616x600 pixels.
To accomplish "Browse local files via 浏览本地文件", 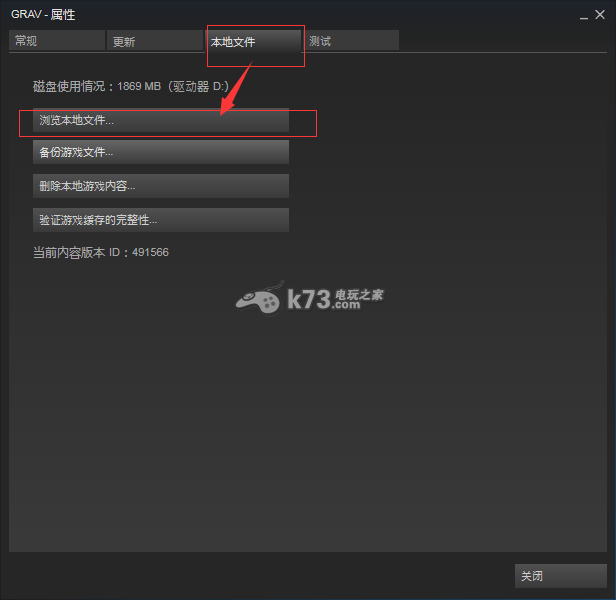I will (x=161, y=120).
